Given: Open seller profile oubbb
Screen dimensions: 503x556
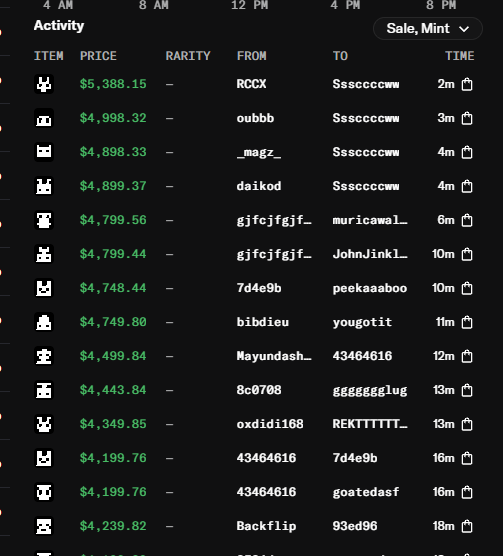Looking at the screenshot, I should click(255, 118).
